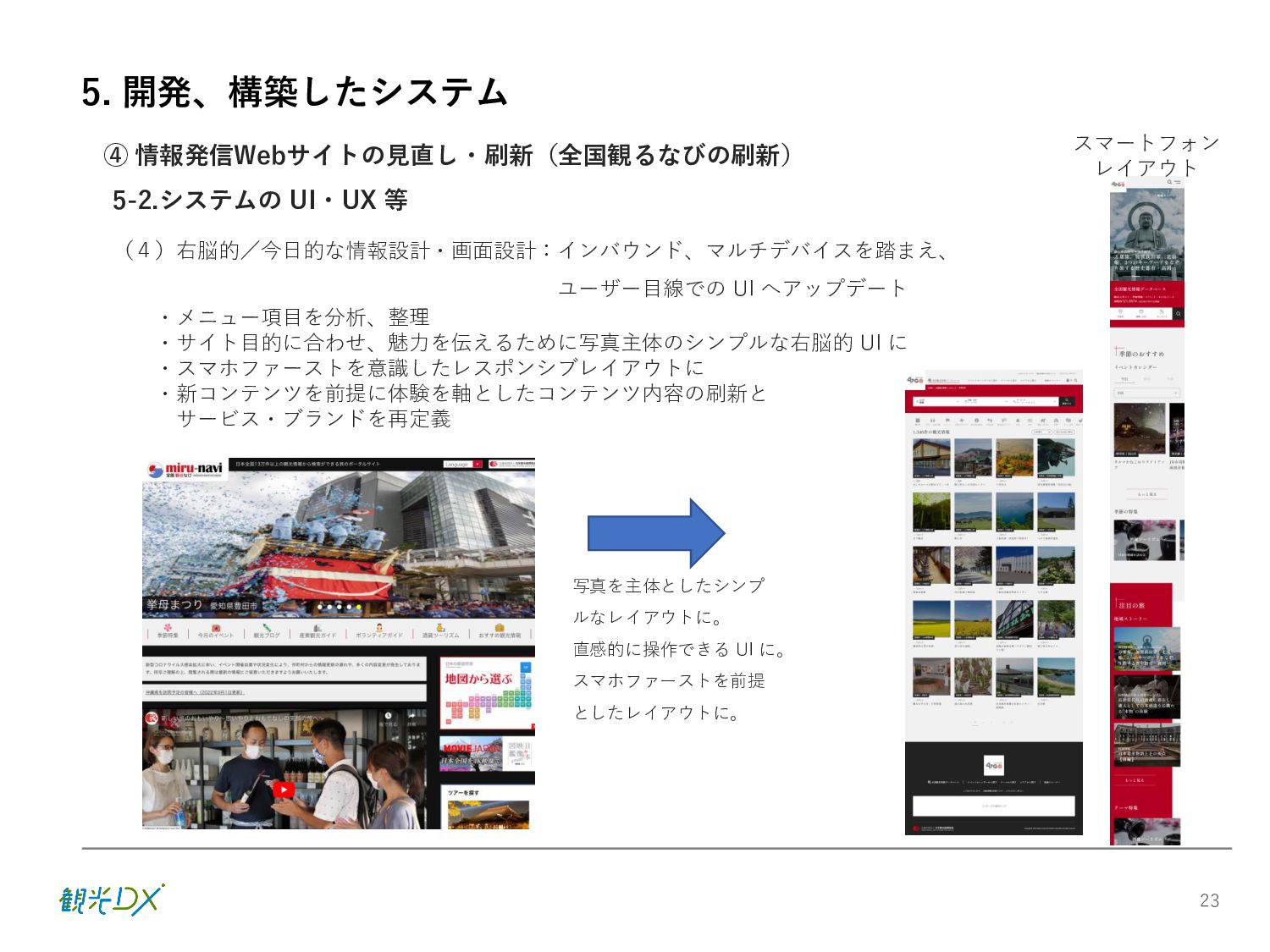Open the coastal beach thumbnail in last row
This screenshot has width=1270, height=952.
1055,677
